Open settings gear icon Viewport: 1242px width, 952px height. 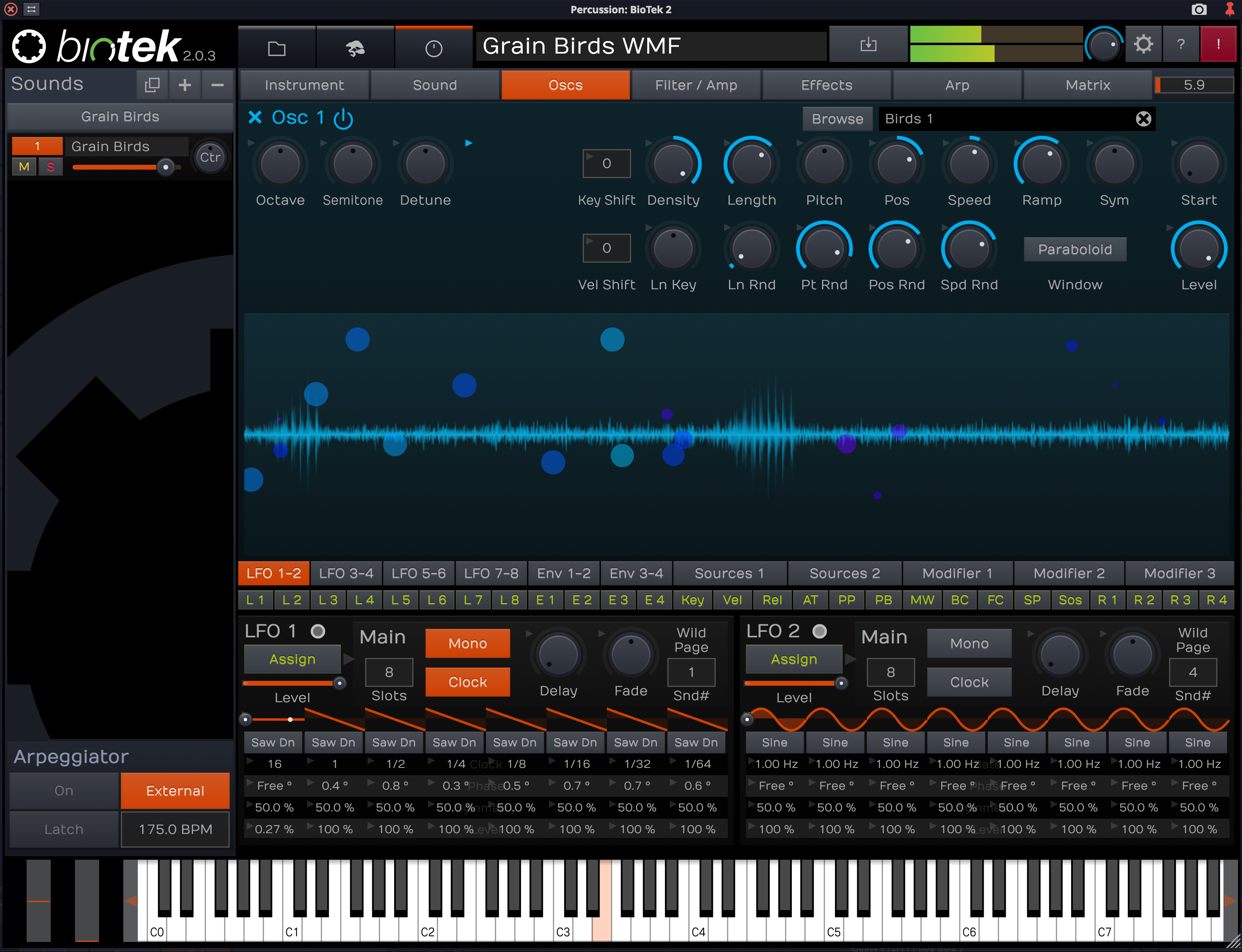1143,44
